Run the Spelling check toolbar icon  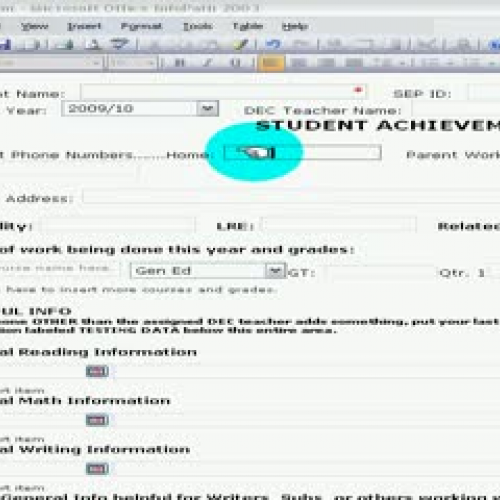pos(119,44)
